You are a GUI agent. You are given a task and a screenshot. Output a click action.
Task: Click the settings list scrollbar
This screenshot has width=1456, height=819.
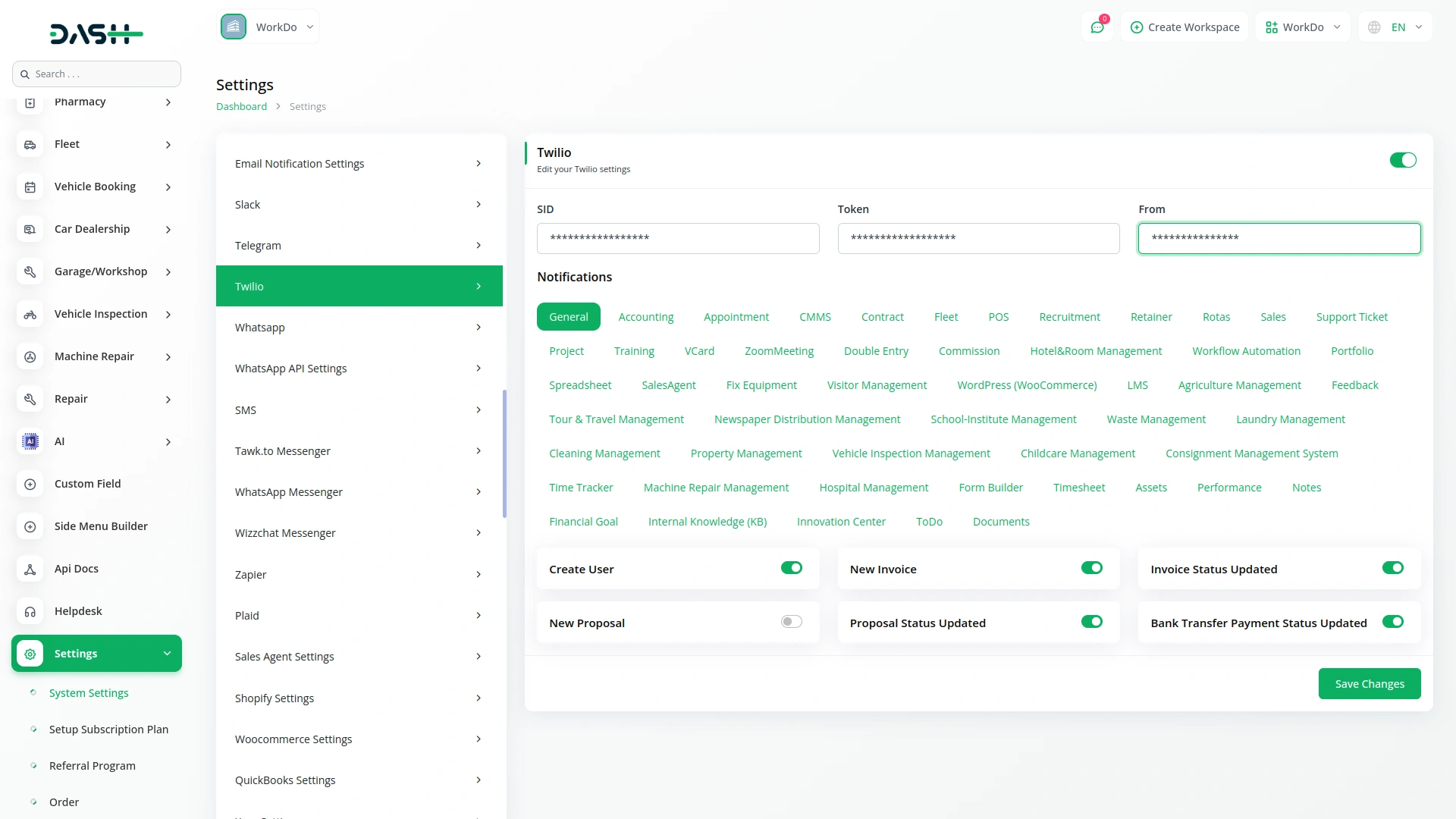504,453
